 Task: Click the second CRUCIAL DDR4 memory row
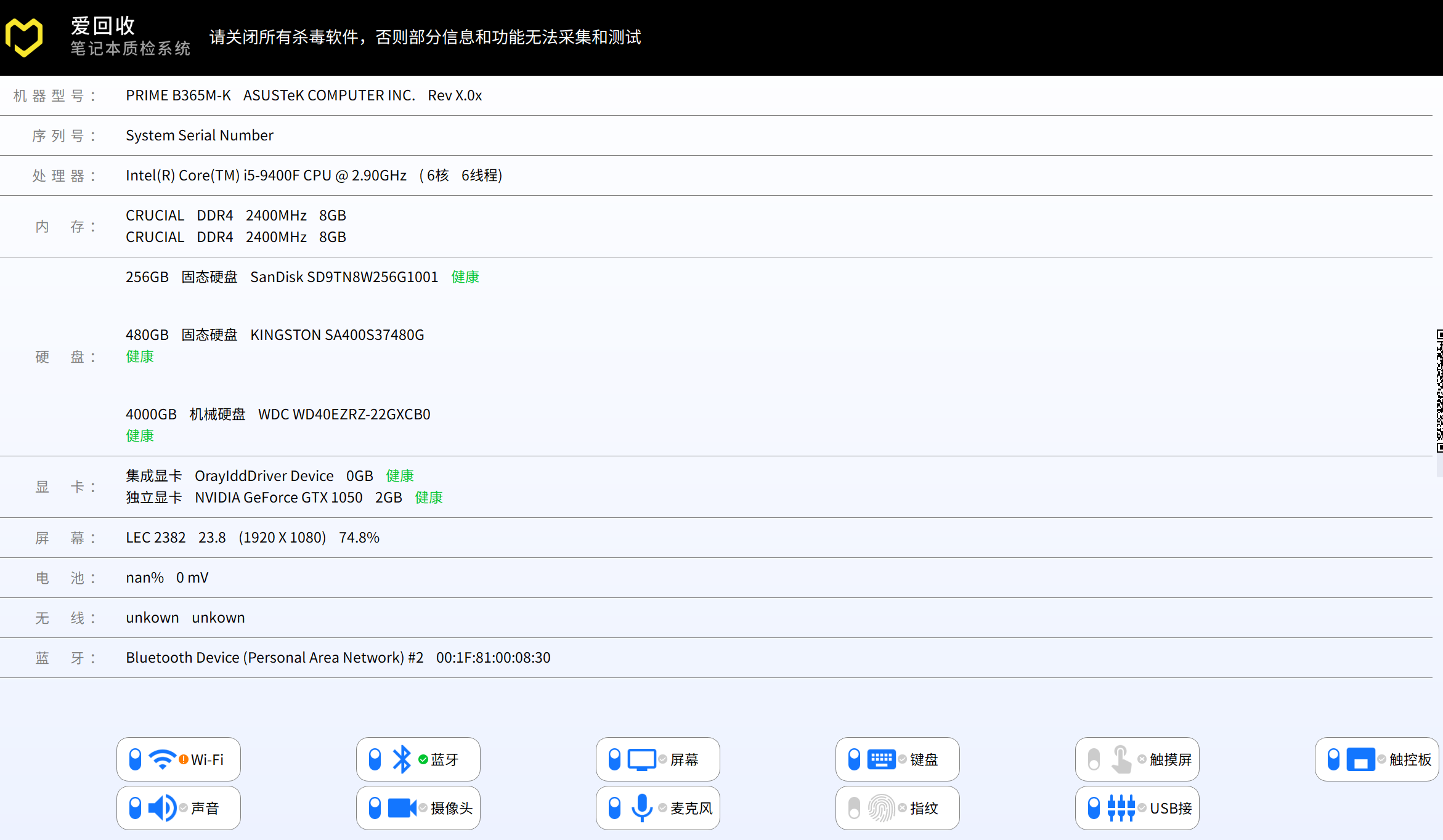coord(236,237)
